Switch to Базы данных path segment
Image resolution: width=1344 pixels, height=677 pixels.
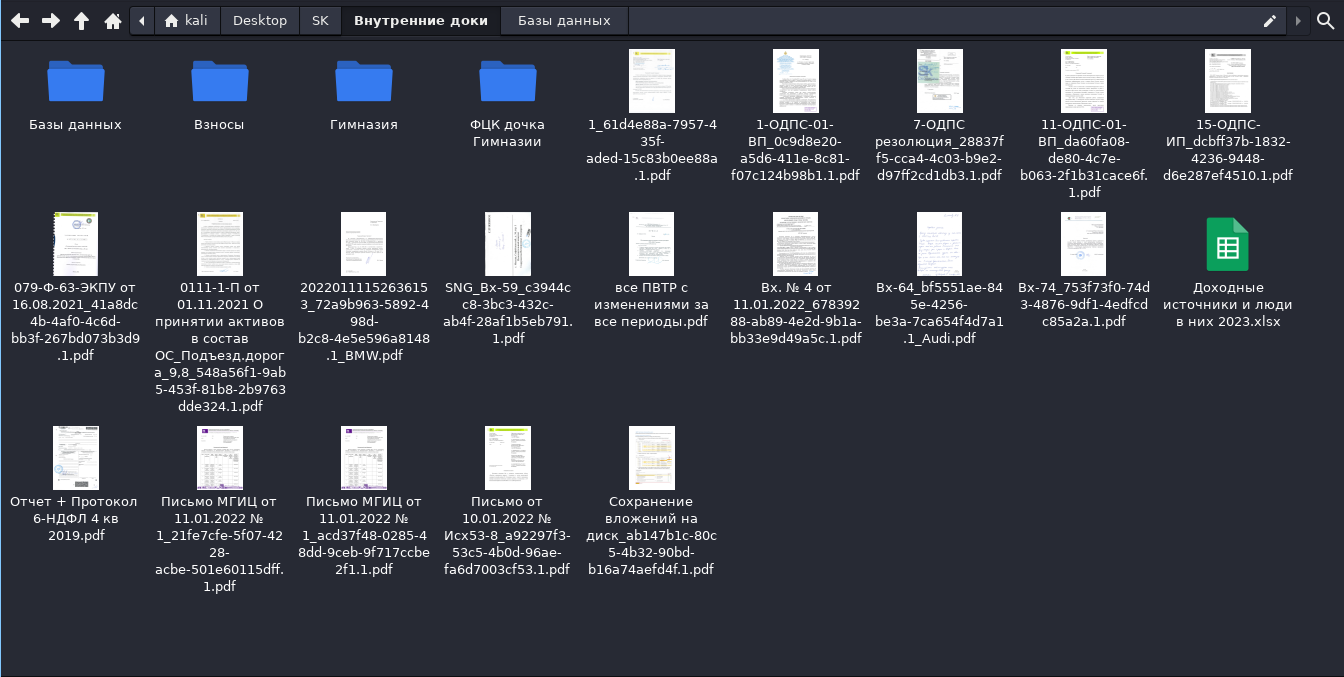564,20
